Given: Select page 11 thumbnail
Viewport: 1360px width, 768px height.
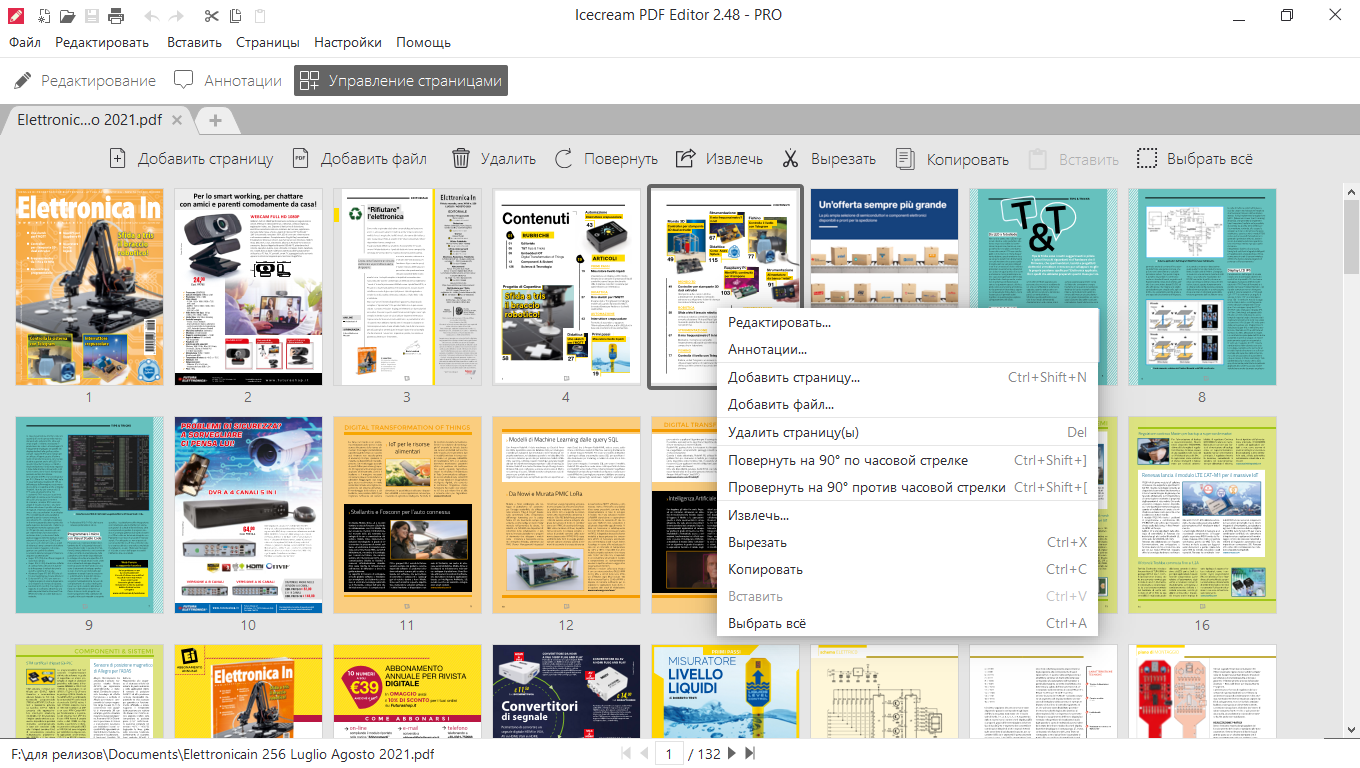Looking at the screenshot, I should click(407, 515).
